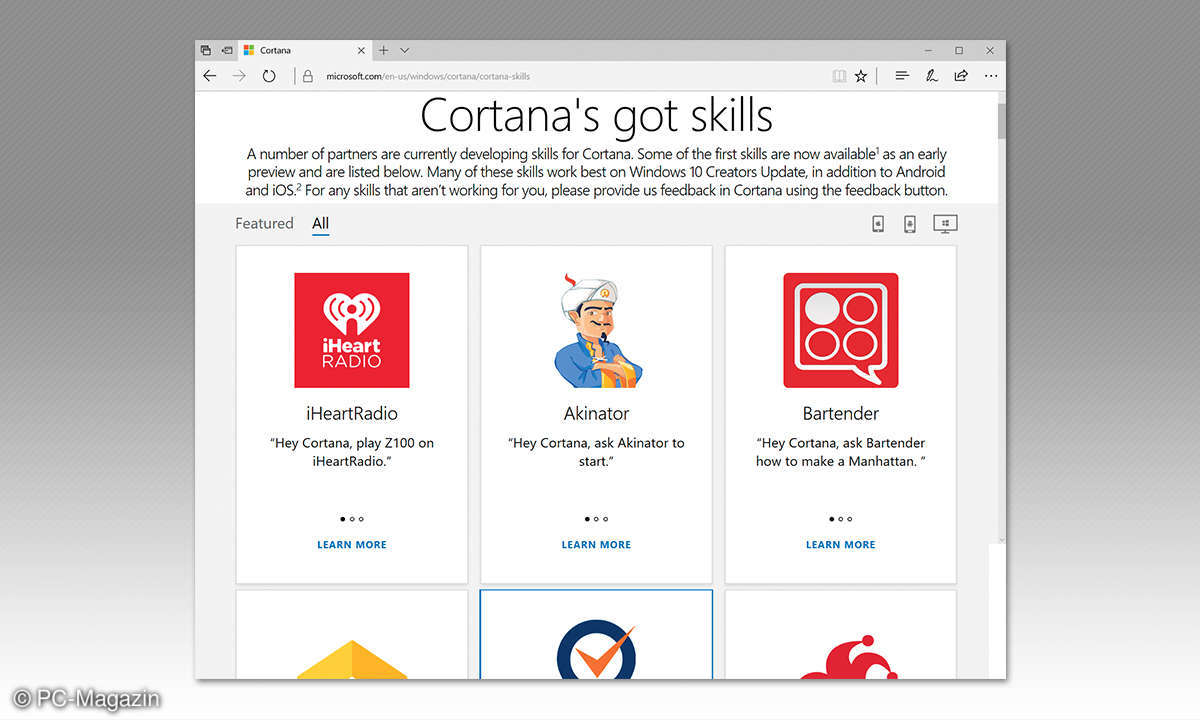This screenshot has height=720, width=1200.
Task: Open tabs you've set aside icon
Action: [x=206, y=50]
